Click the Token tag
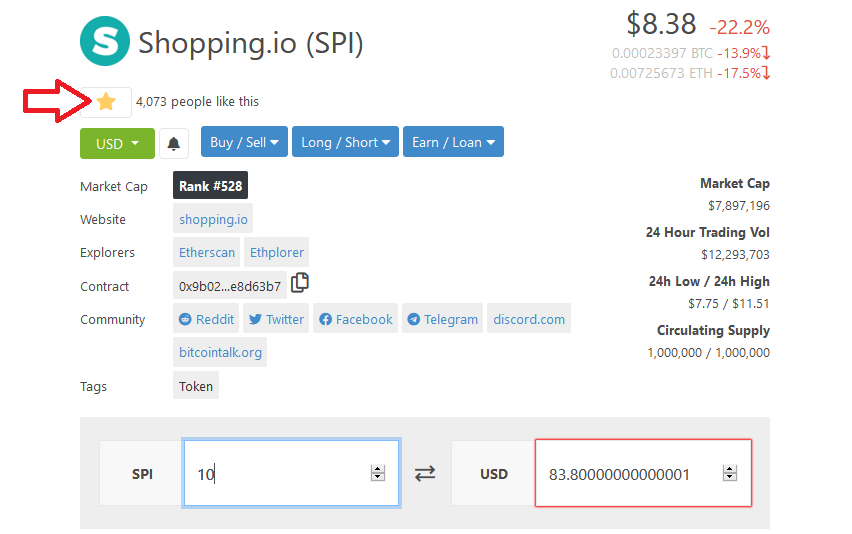852x534 pixels. (x=196, y=386)
